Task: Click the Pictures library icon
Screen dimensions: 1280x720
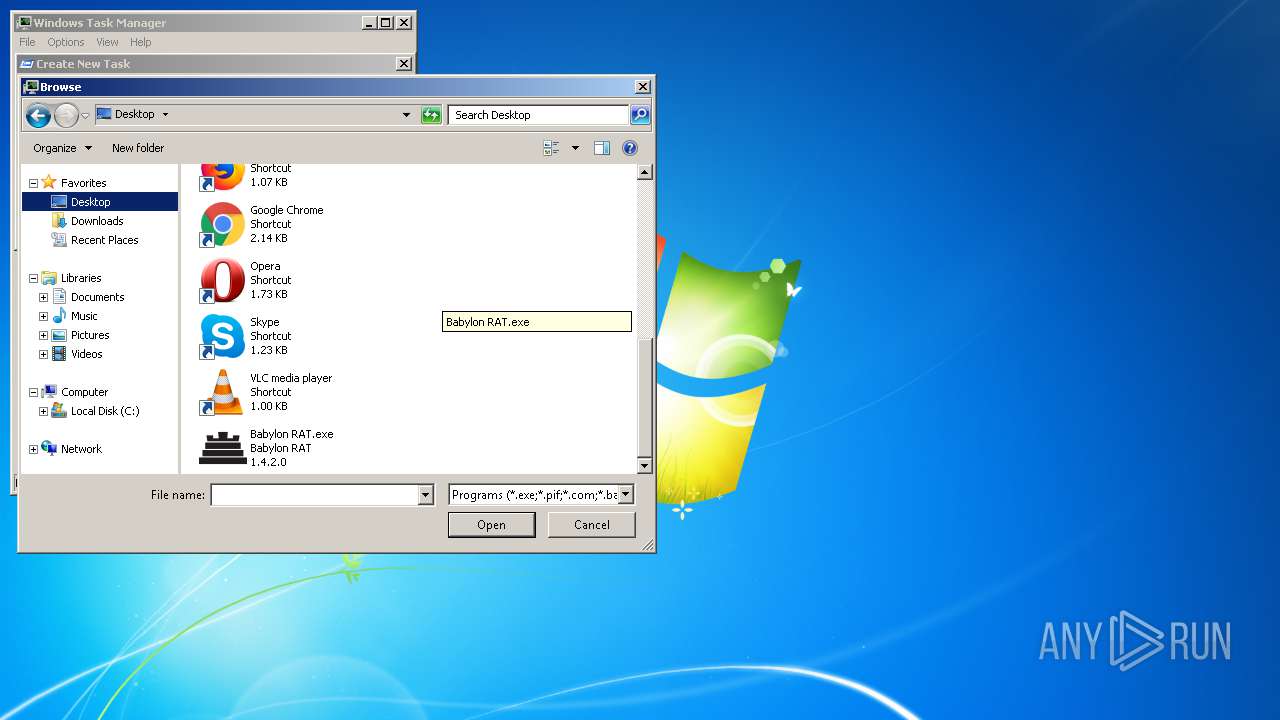Action: pos(59,335)
